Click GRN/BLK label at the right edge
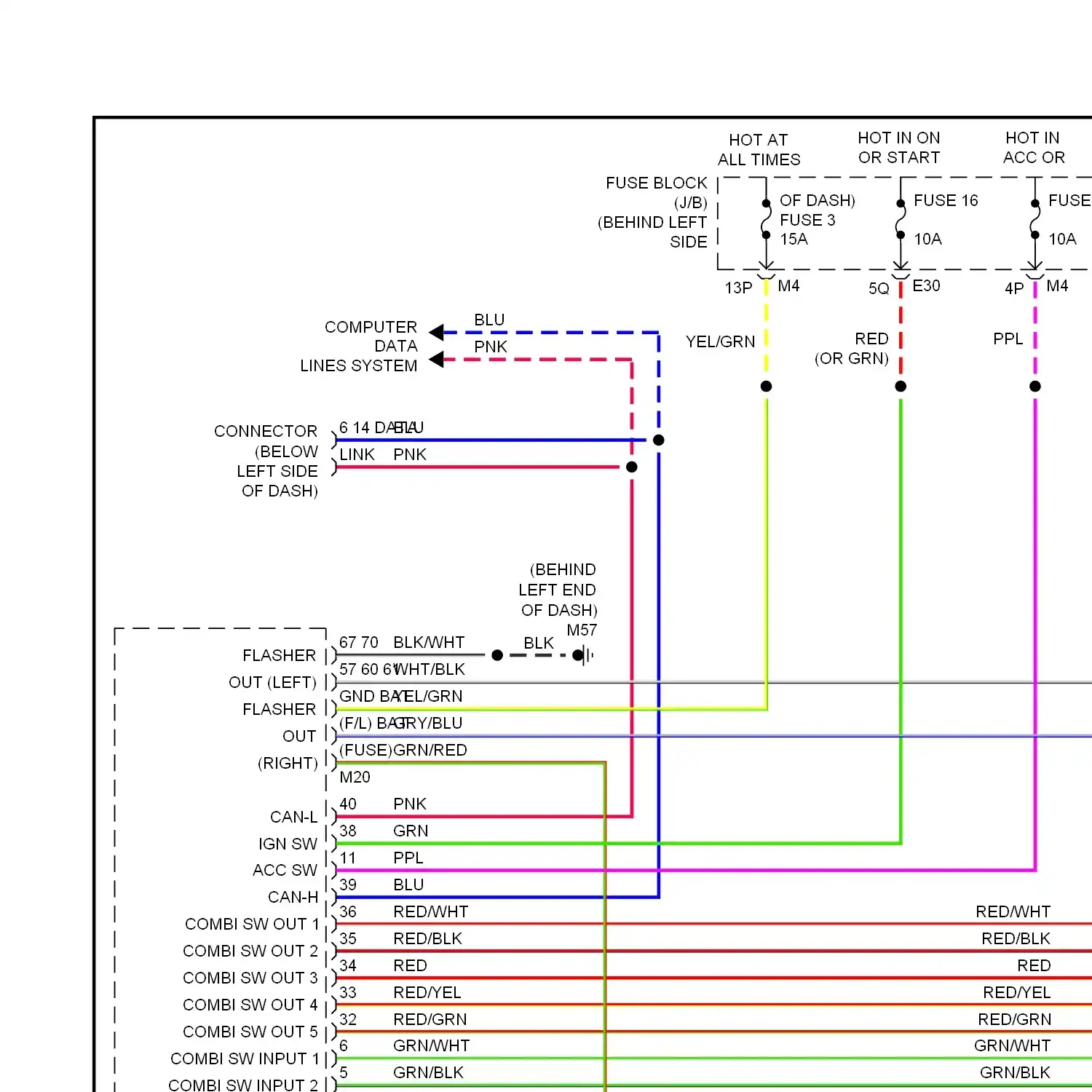The image size is (1092, 1092). [1015, 1072]
